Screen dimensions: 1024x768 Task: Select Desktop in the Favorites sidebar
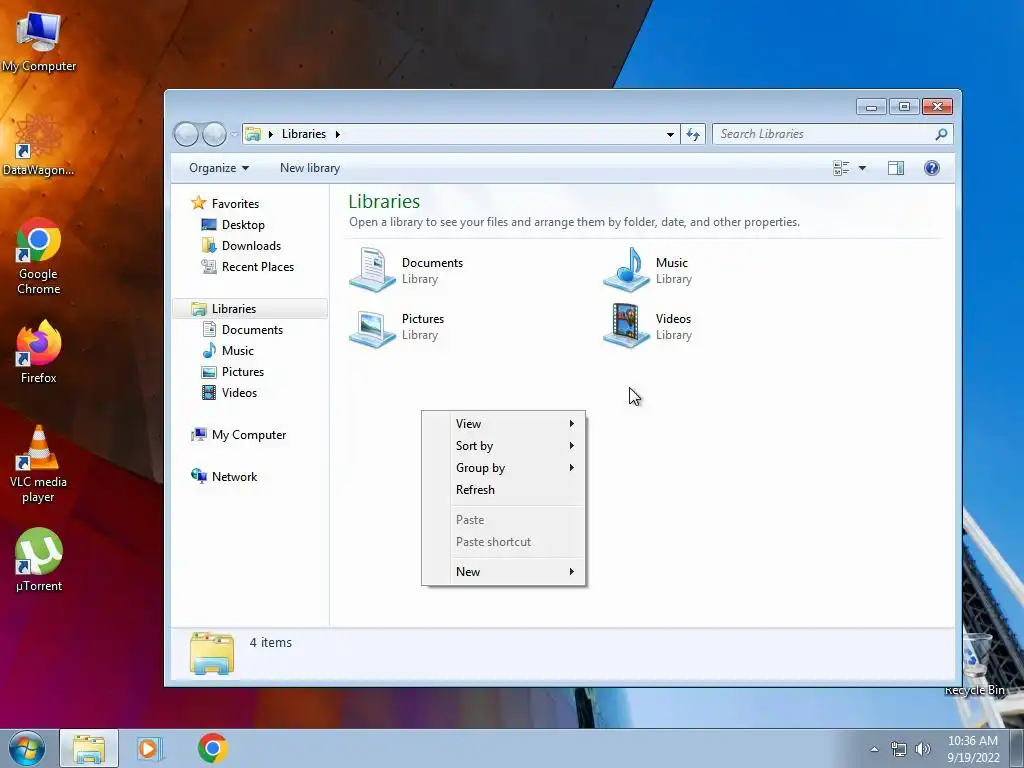242,225
